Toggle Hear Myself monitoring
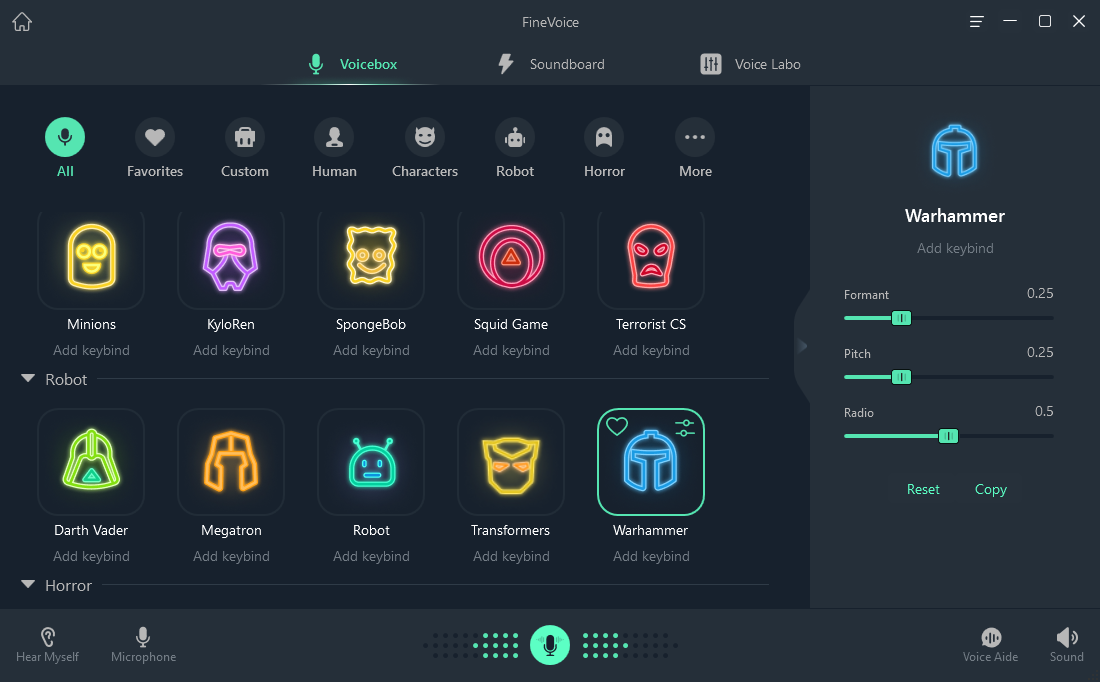The width and height of the screenshot is (1100, 682). click(47, 645)
